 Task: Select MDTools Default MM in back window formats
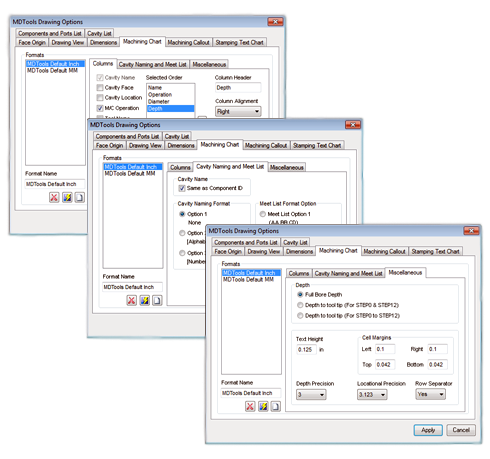(55, 70)
